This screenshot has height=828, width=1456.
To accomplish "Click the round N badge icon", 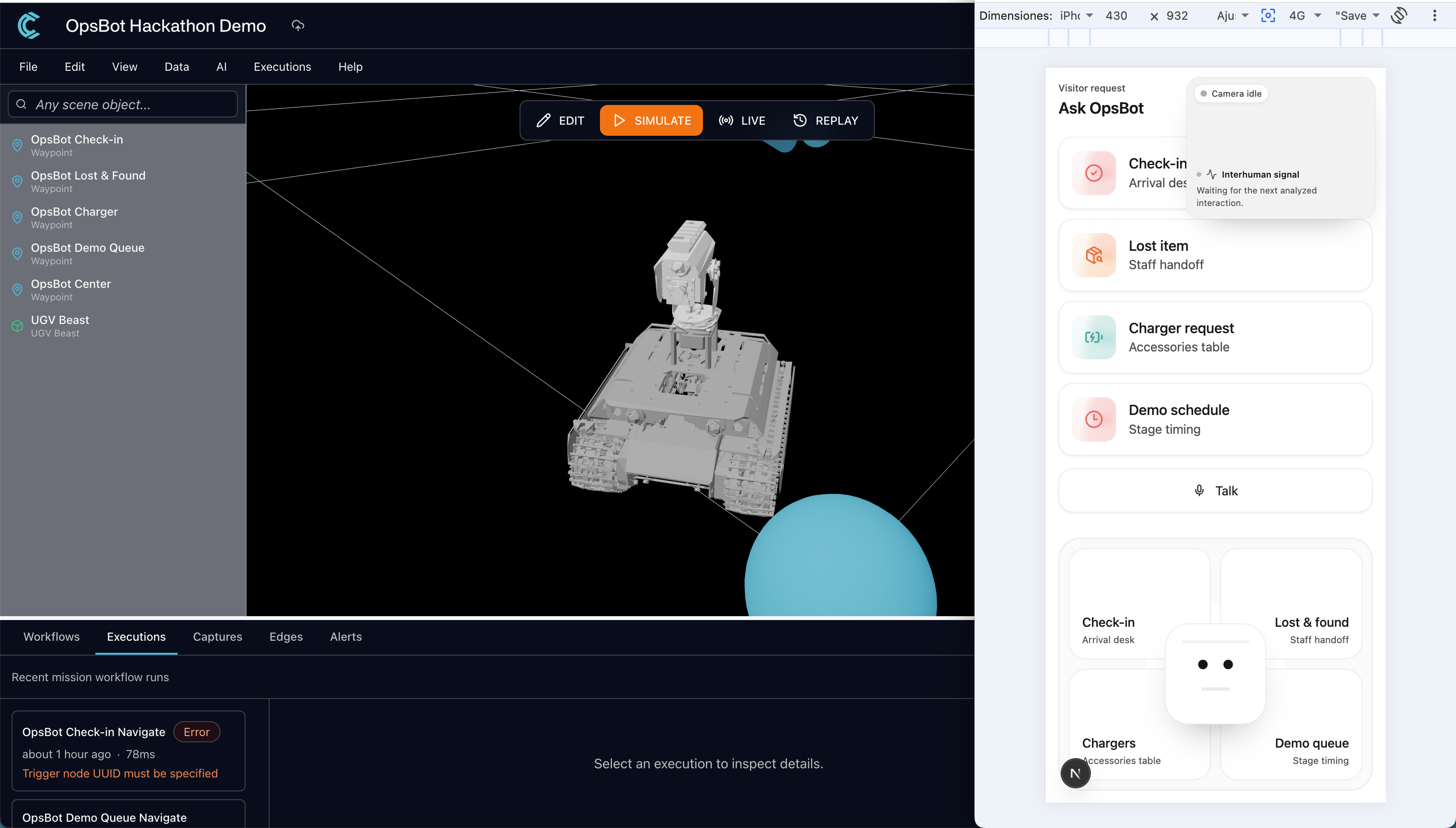I will click(1075, 773).
